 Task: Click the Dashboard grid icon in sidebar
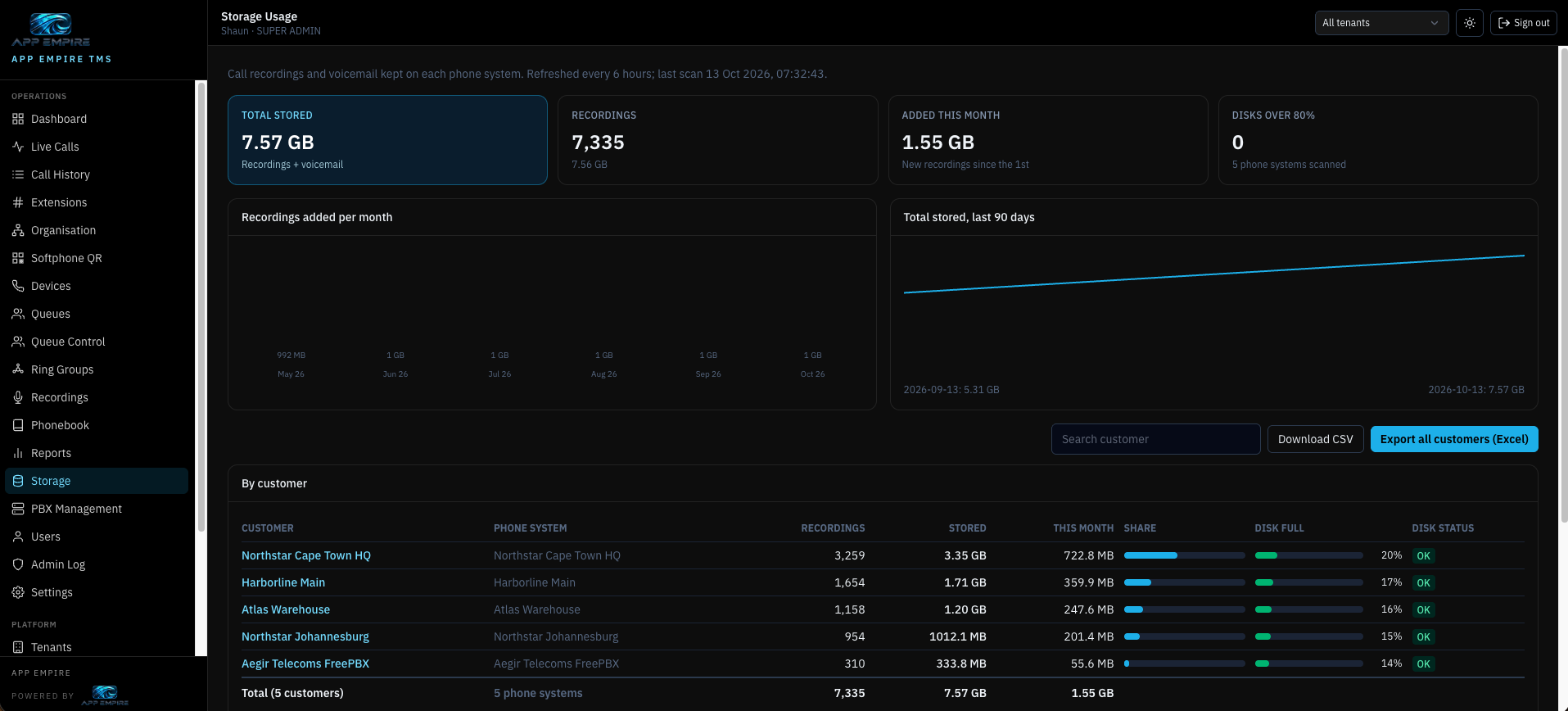click(x=18, y=119)
